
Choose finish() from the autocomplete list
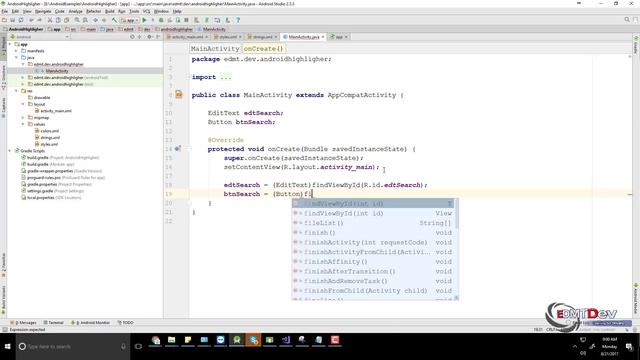(x=373, y=233)
